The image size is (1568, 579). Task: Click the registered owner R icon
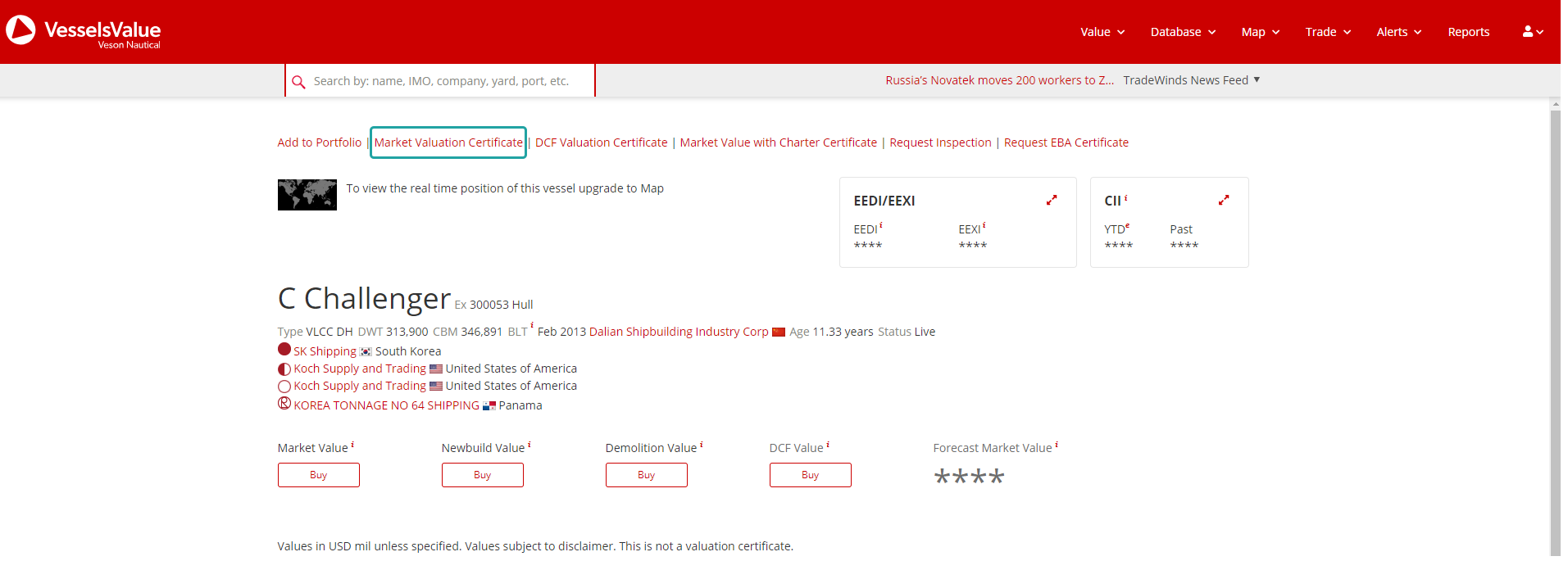tap(284, 403)
